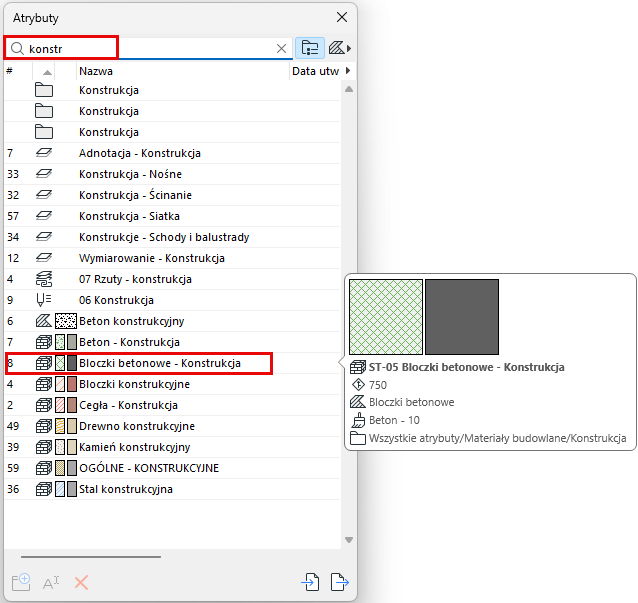Click the horizontal scrollbar below the list
The height and width of the screenshot is (603, 638).
[91, 557]
